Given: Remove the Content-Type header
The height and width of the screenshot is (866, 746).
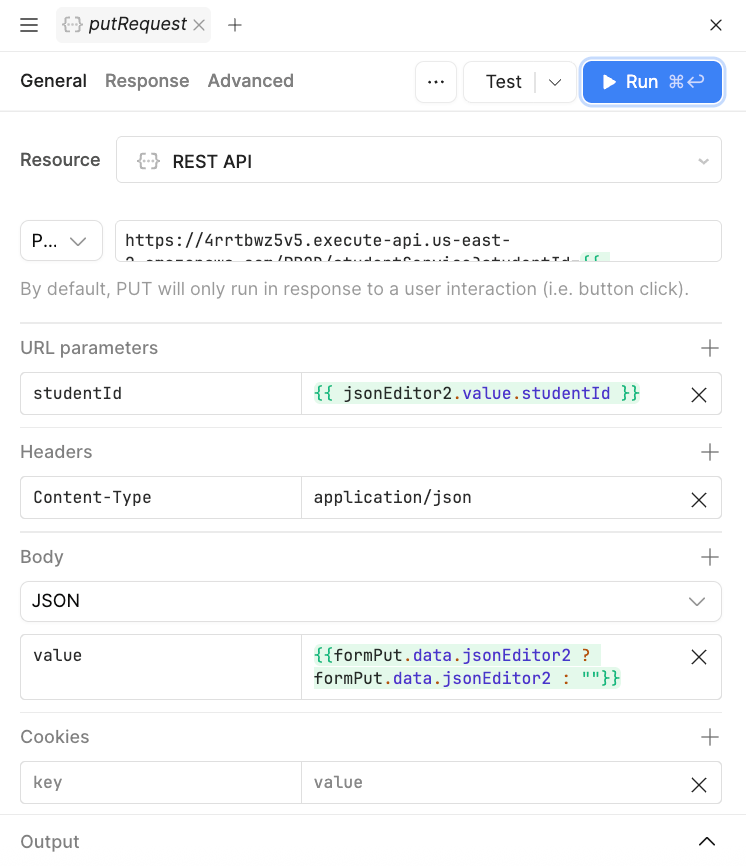Looking at the screenshot, I should click(698, 498).
